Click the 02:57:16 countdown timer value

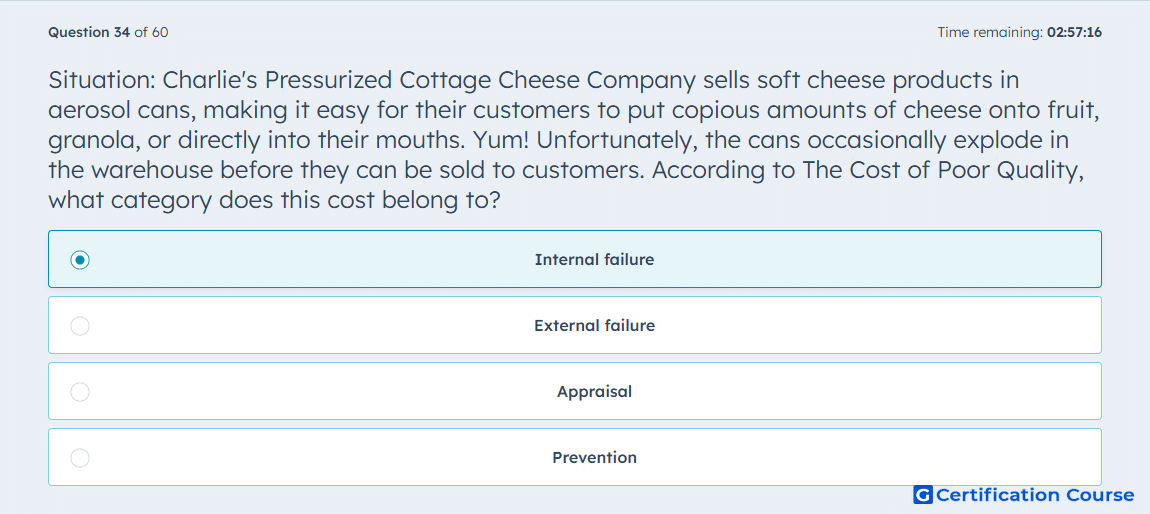[x=1074, y=32]
